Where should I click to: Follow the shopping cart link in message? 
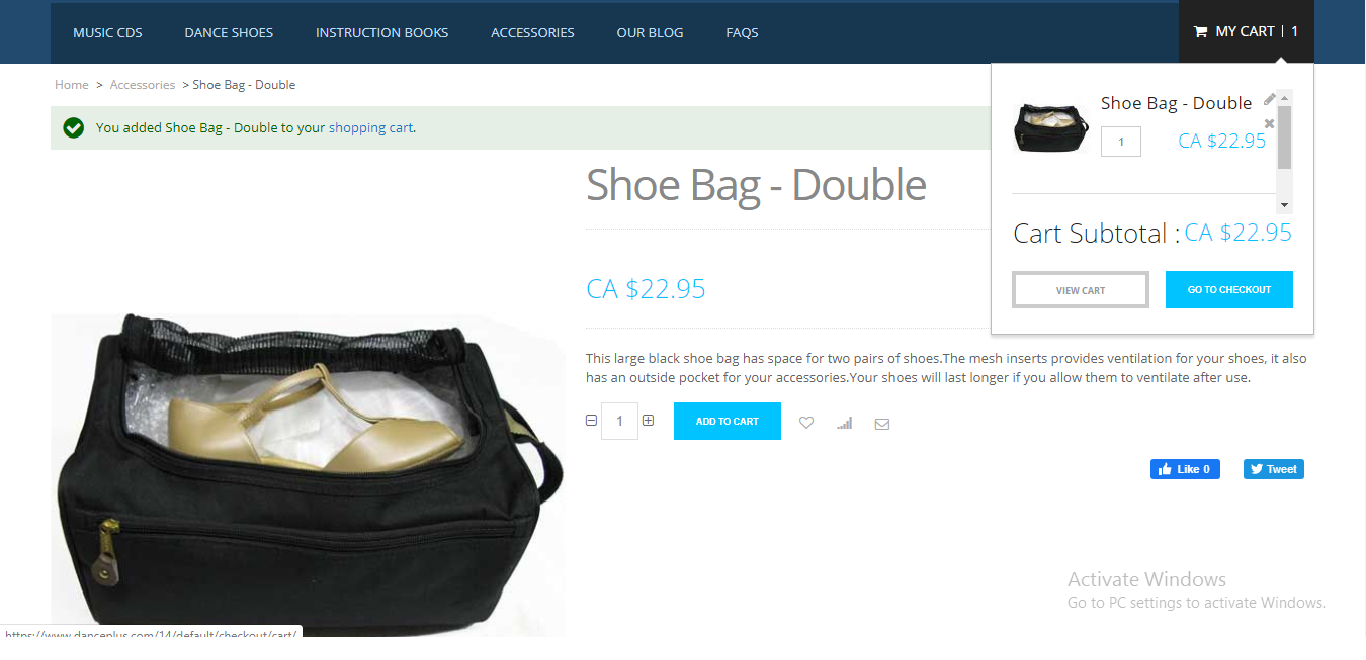371,128
